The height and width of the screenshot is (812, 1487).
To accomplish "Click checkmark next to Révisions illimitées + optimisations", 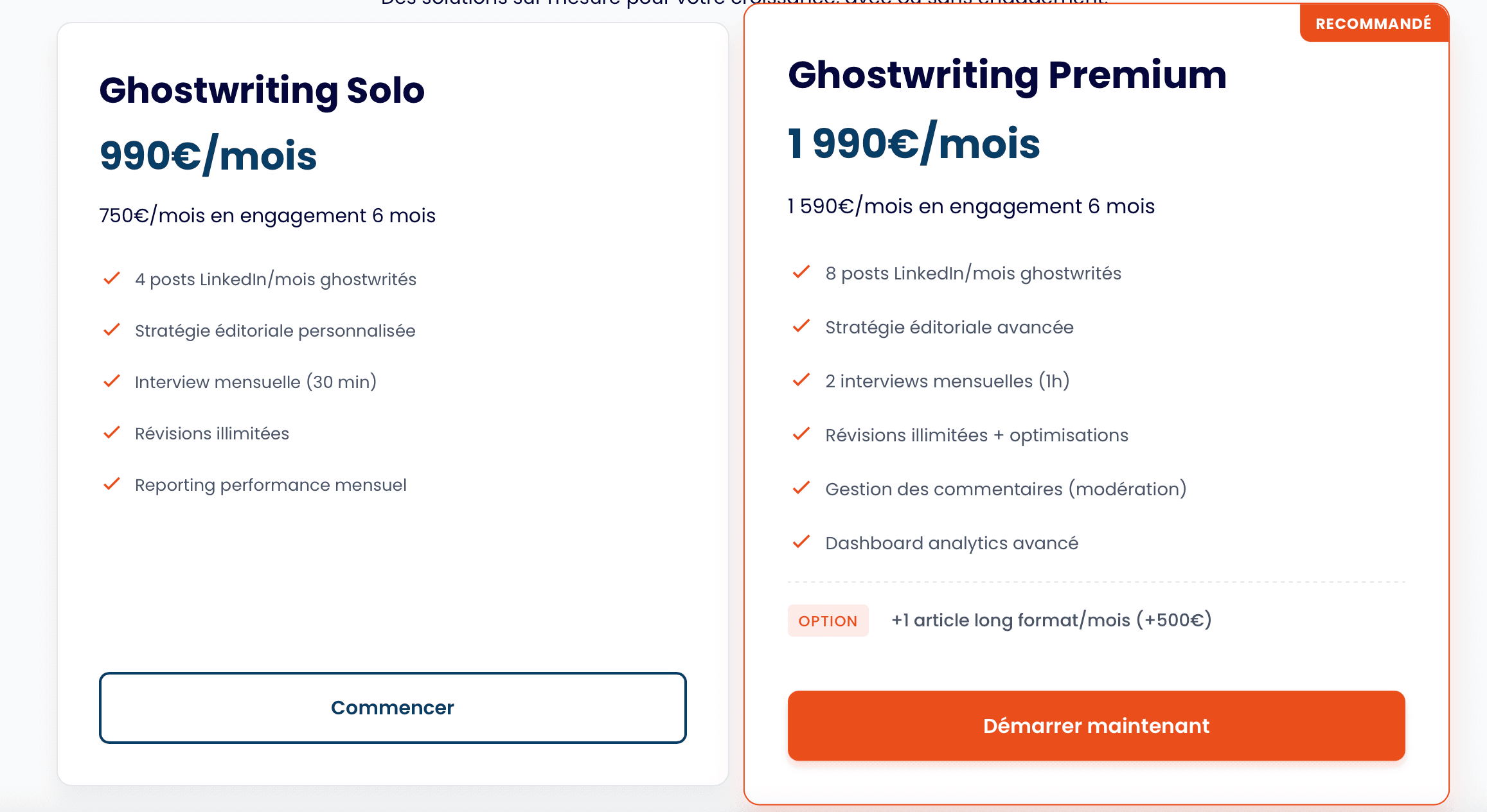I will (801, 434).
